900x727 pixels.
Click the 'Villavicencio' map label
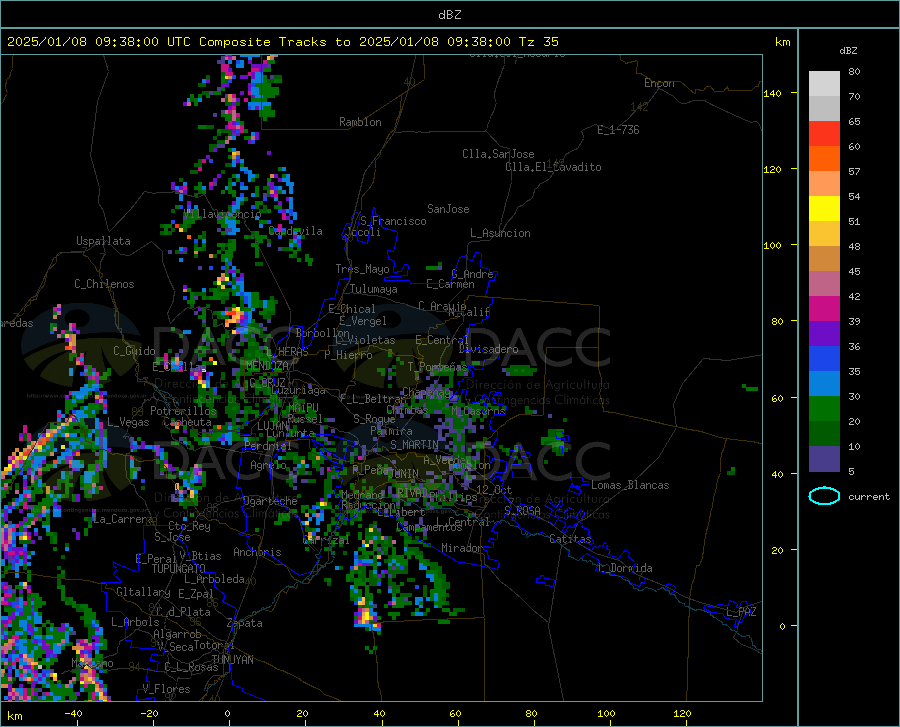[x=222, y=214]
